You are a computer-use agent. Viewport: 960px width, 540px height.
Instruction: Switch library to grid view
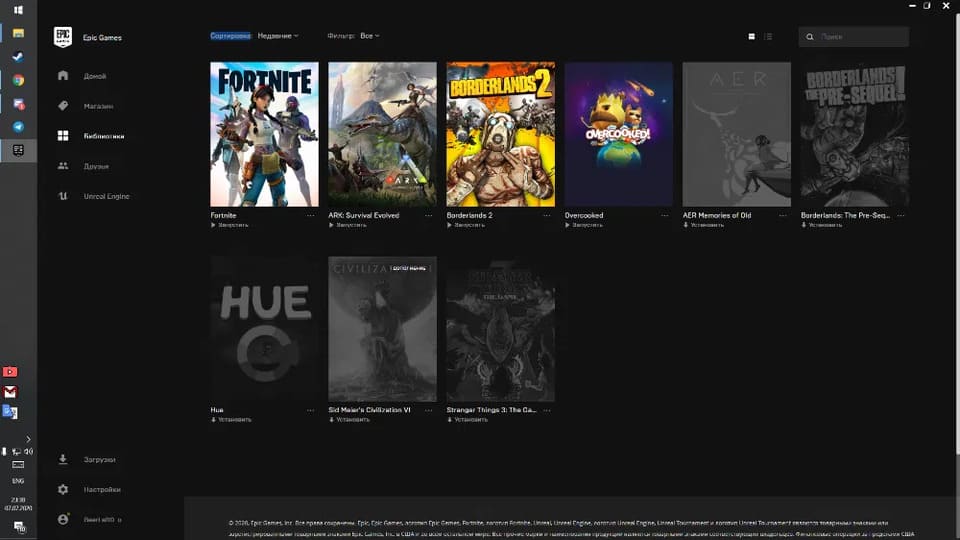coord(752,37)
